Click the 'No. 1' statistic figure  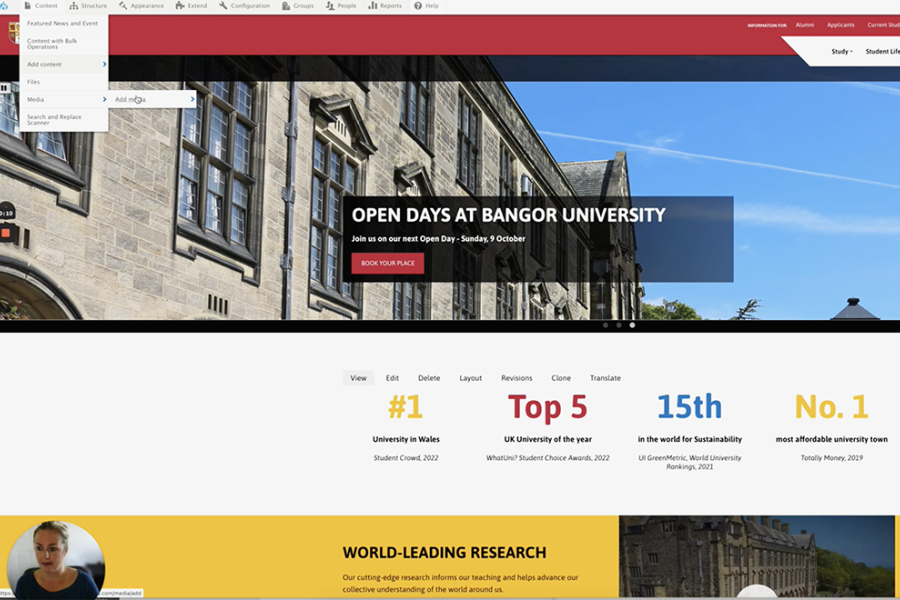pyautogui.click(x=831, y=407)
